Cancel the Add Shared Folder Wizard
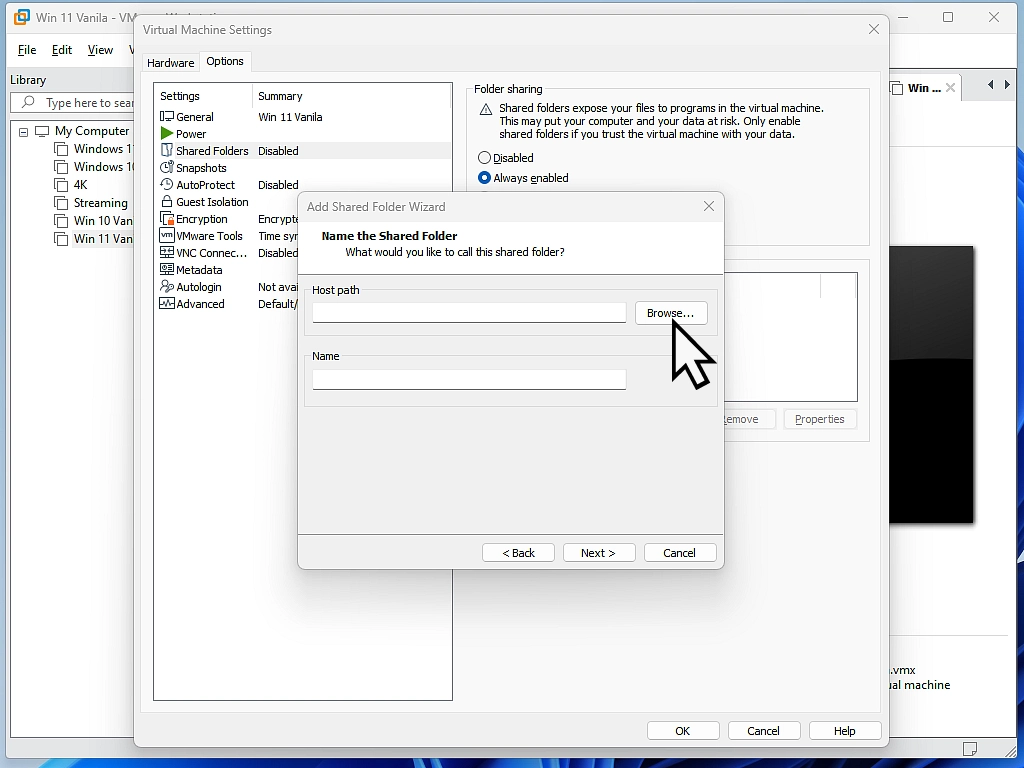The height and width of the screenshot is (768, 1024). point(679,552)
